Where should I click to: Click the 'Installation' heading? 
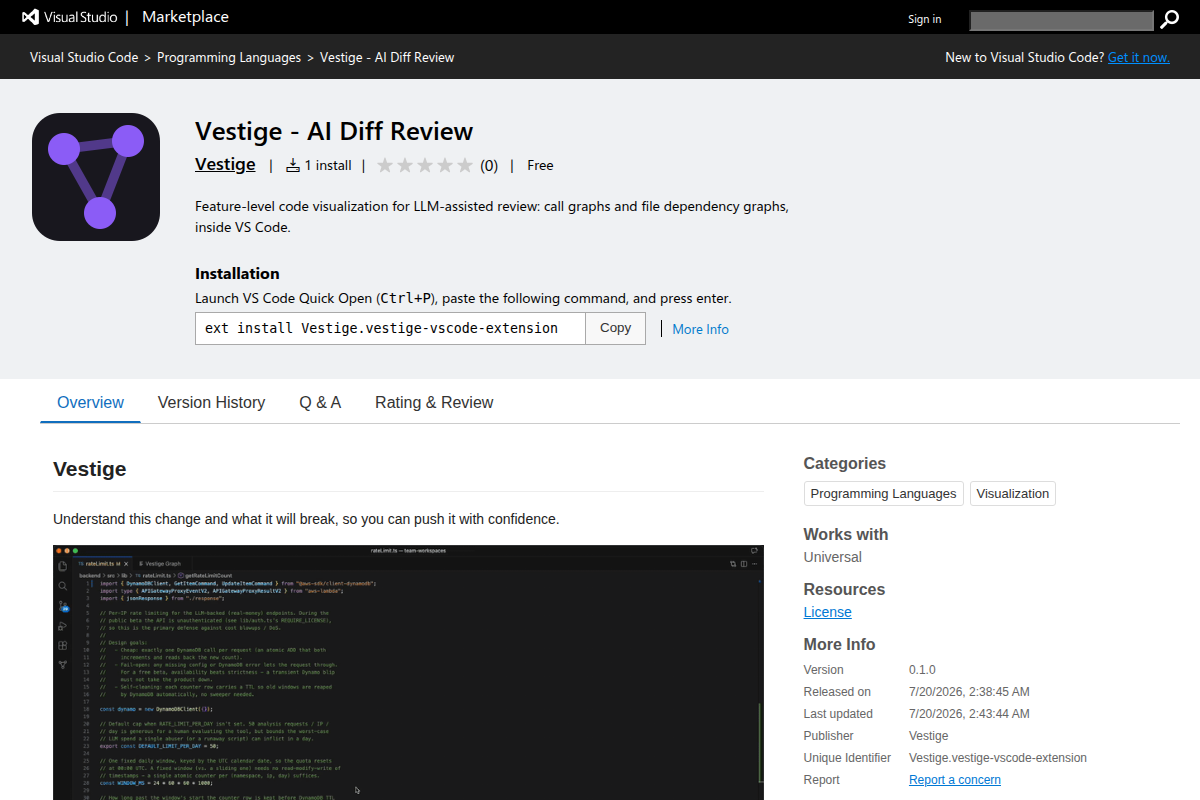pos(237,273)
